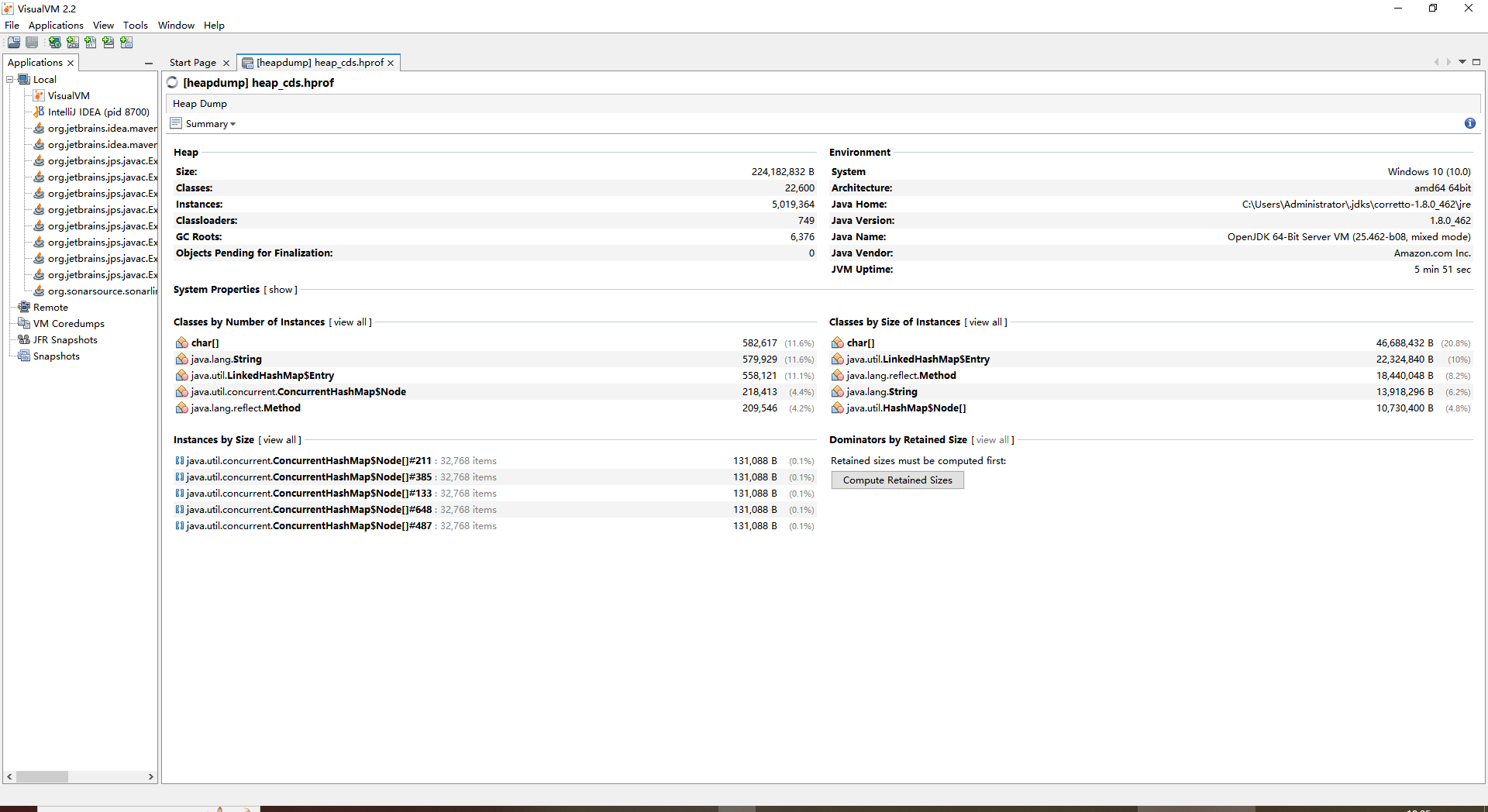Click the heapdump tab's icon
Image resolution: width=1488 pixels, height=812 pixels.
[247, 63]
